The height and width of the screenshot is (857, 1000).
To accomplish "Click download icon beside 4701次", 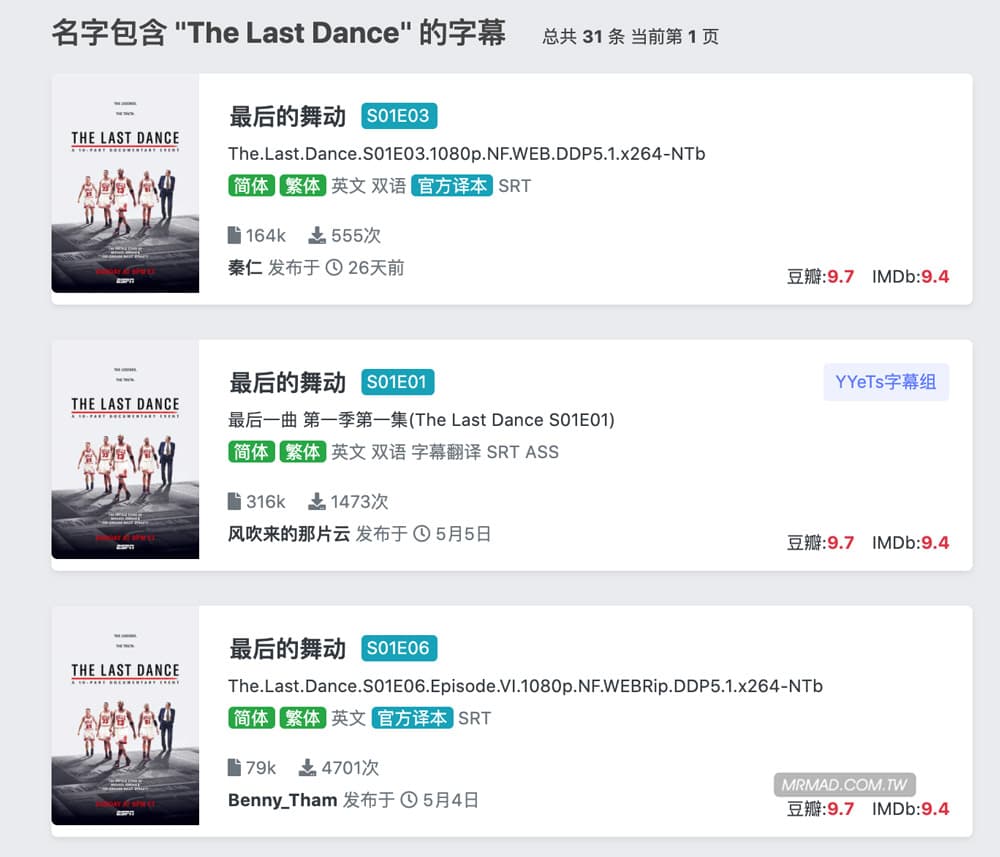I will coord(308,767).
